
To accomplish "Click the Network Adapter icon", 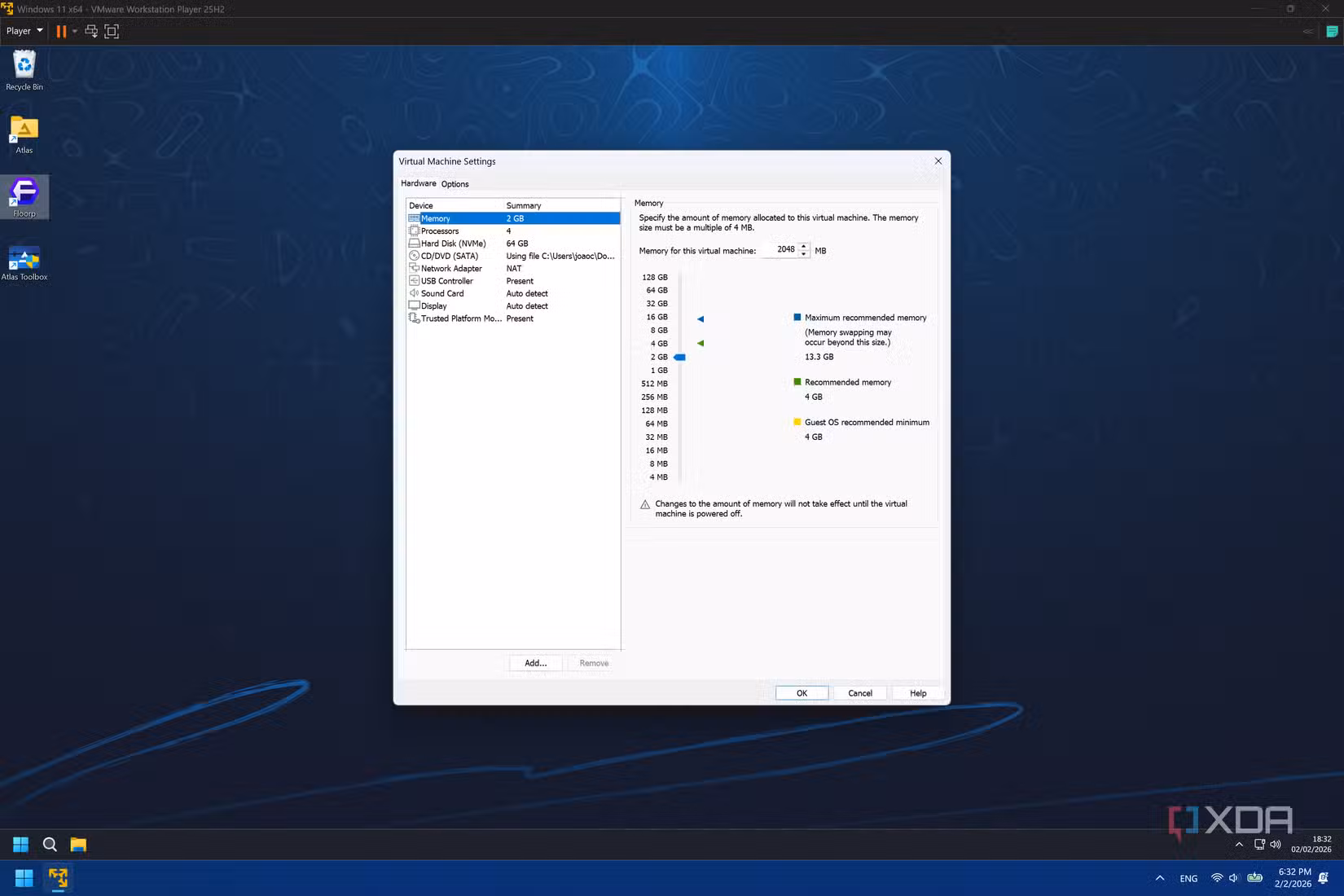I will click(x=414, y=268).
